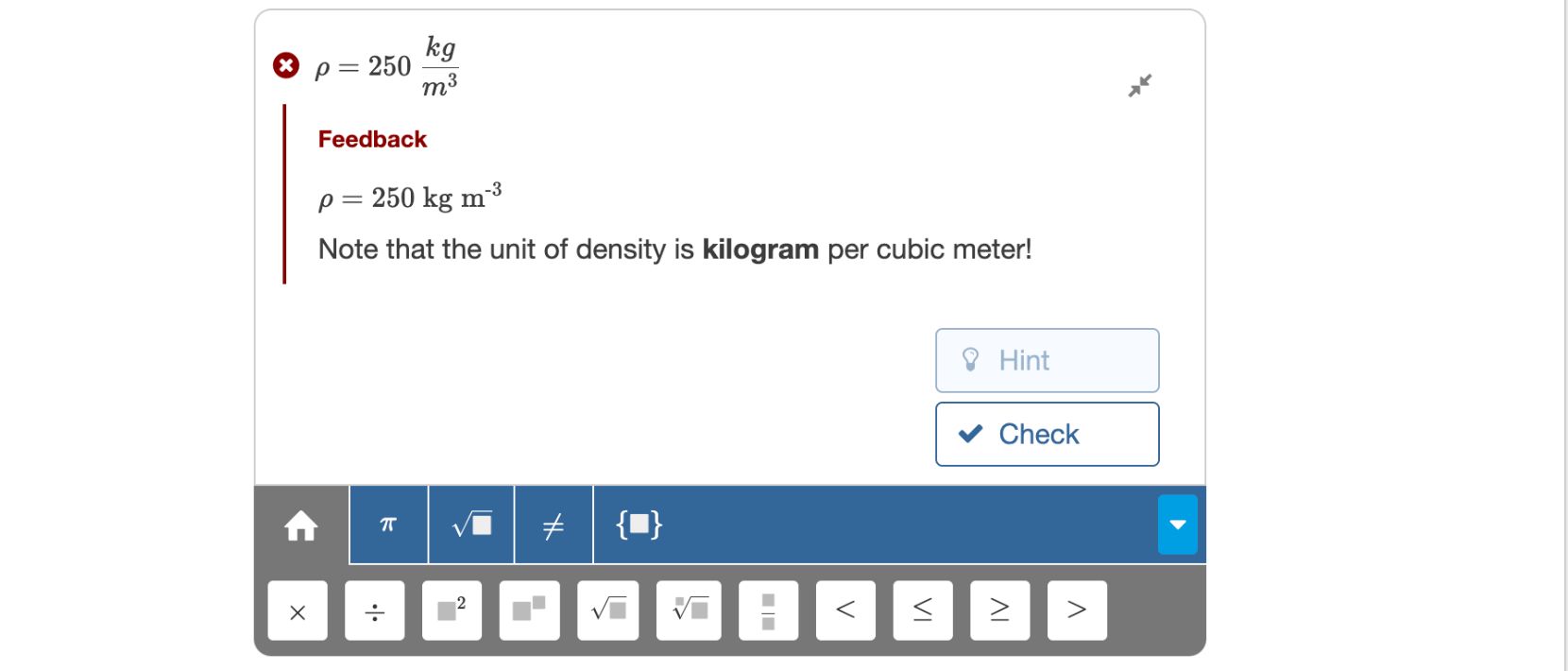Screen dimensions: 1568x671
Task: Select the multiplication key
Action: click(x=298, y=611)
